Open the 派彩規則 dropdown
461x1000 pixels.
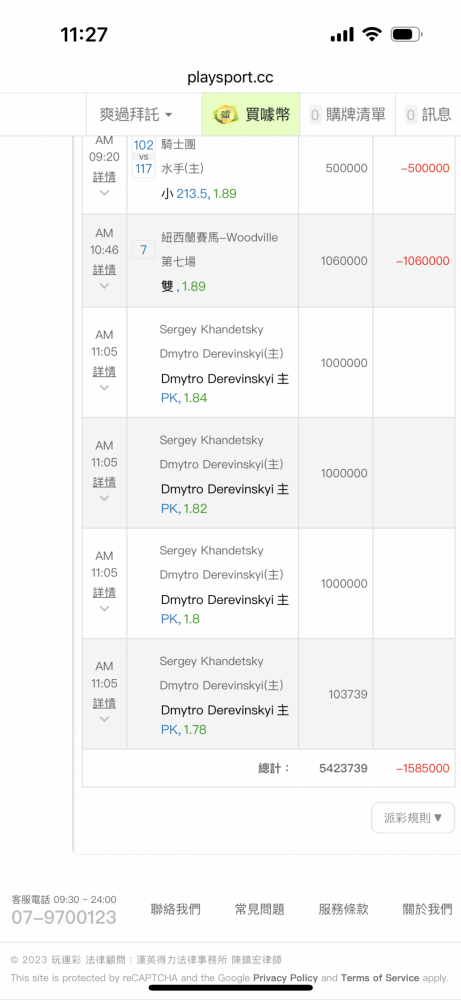[x=413, y=818]
